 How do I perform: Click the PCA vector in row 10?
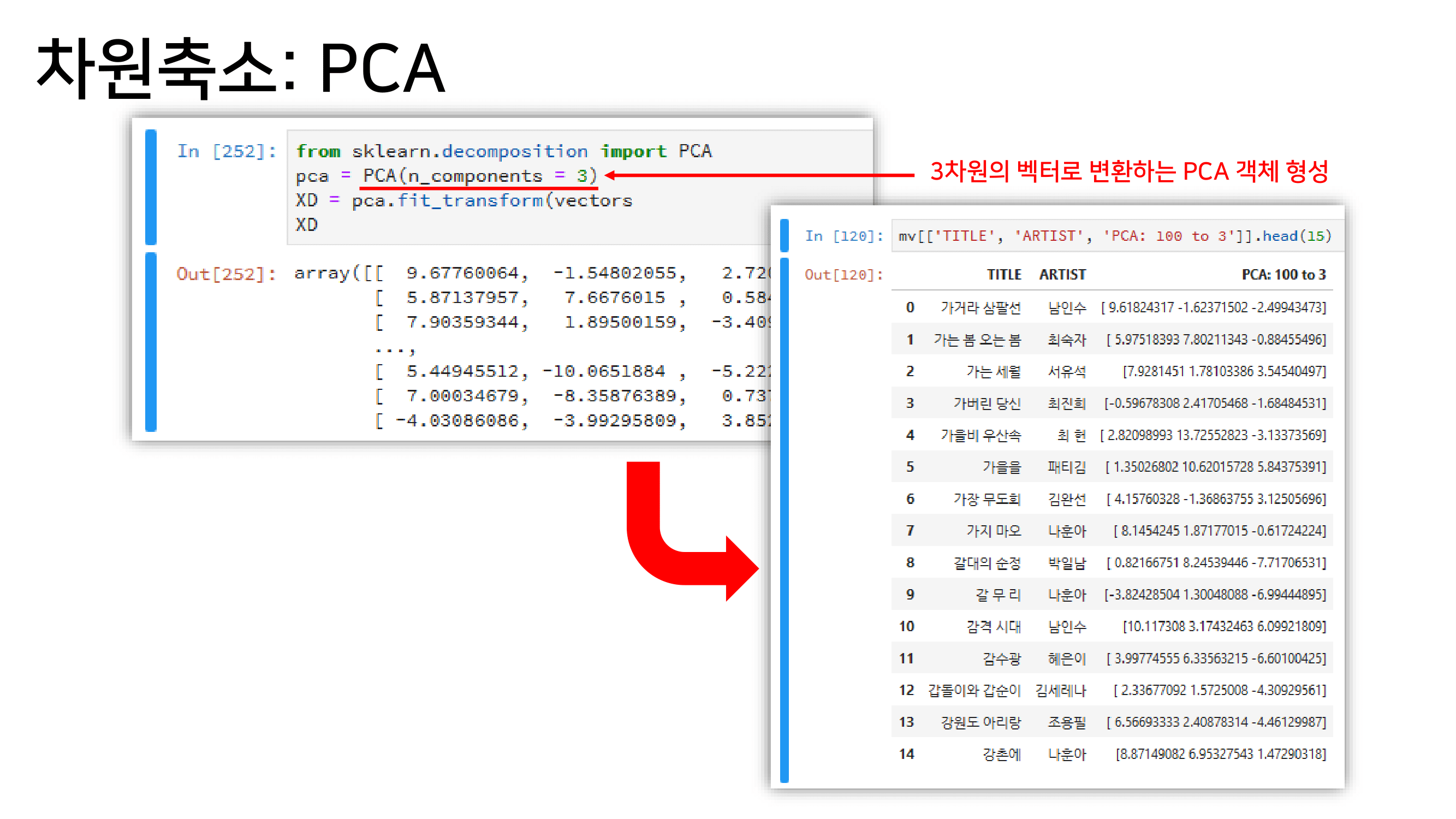pos(1223,626)
